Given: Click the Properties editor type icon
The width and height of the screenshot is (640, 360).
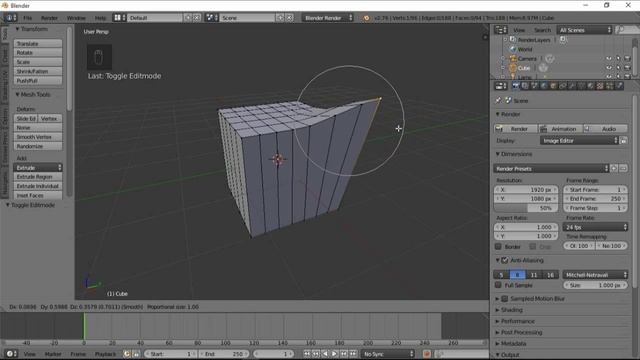Looking at the screenshot, I should [x=500, y=86].
